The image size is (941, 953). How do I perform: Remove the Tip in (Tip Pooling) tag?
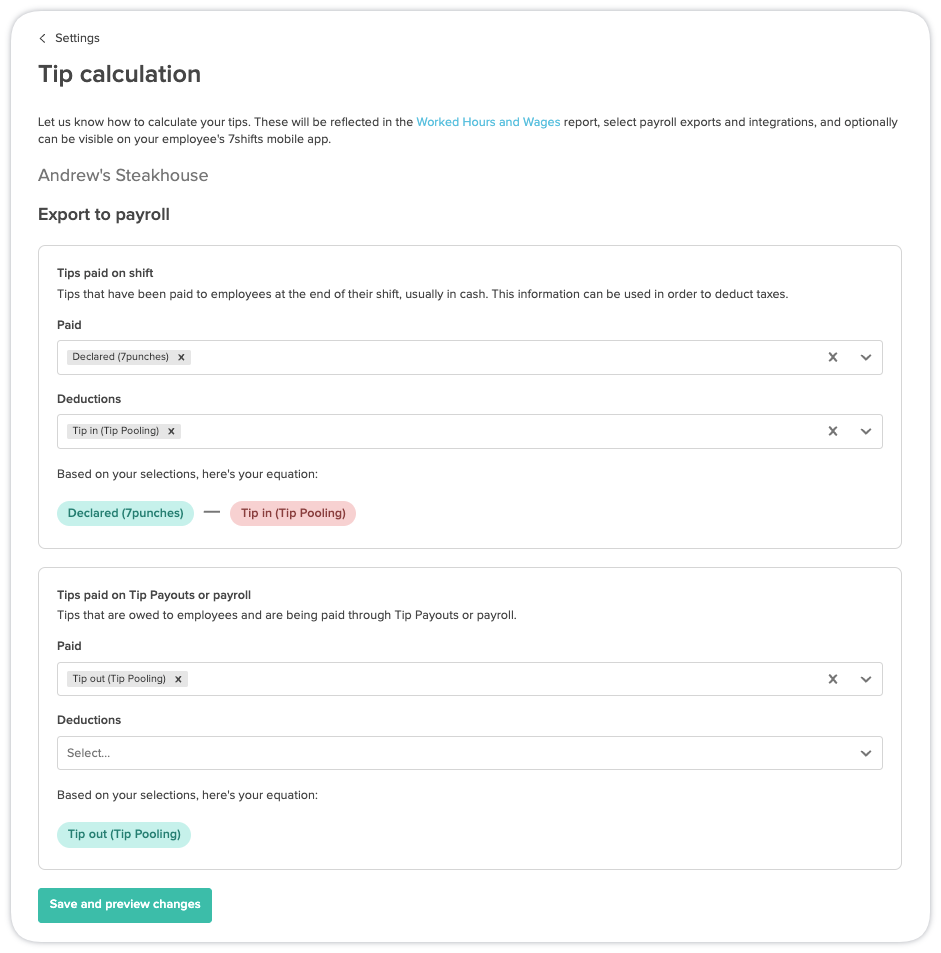coord(172,431)
